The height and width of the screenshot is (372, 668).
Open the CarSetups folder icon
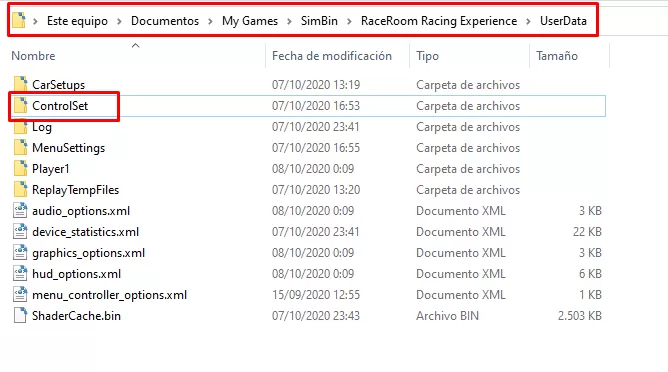(20, 84)
